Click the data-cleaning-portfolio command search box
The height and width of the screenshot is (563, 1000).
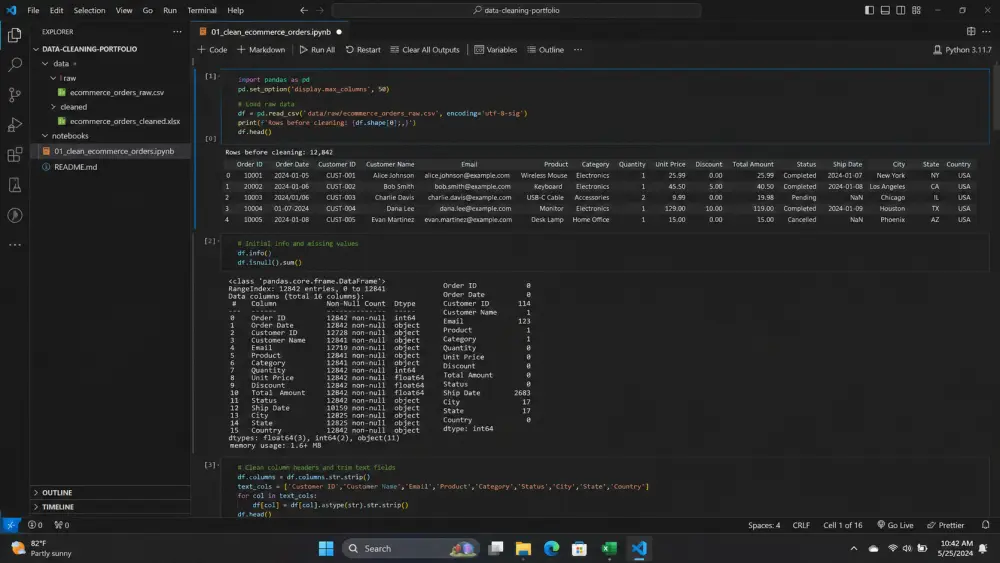coord(517,10)
